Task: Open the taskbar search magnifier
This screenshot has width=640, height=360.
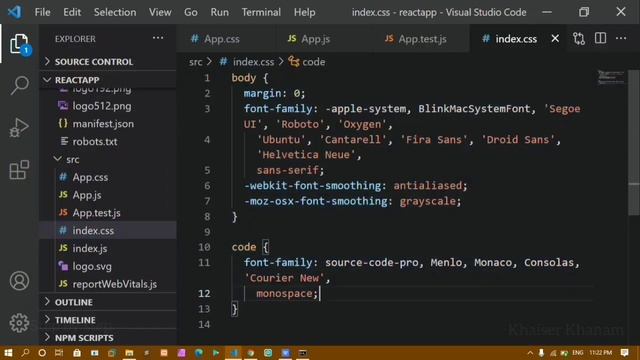Action: [25, 353]
